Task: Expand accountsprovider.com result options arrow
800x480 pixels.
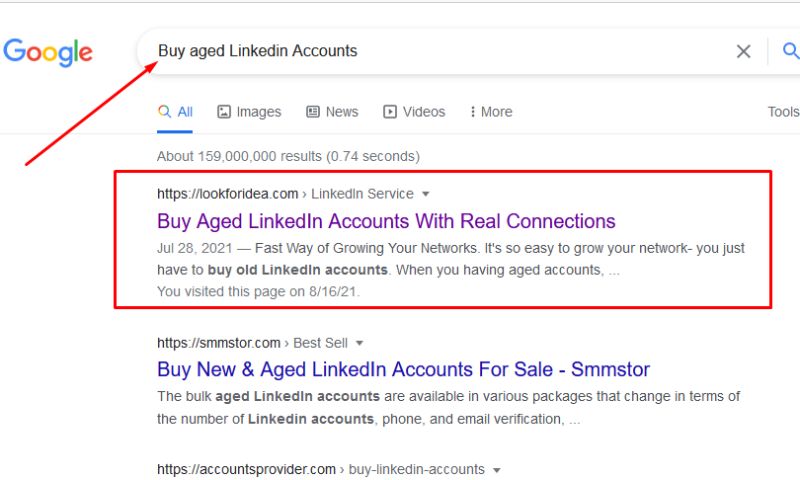Action: point(497,469)
